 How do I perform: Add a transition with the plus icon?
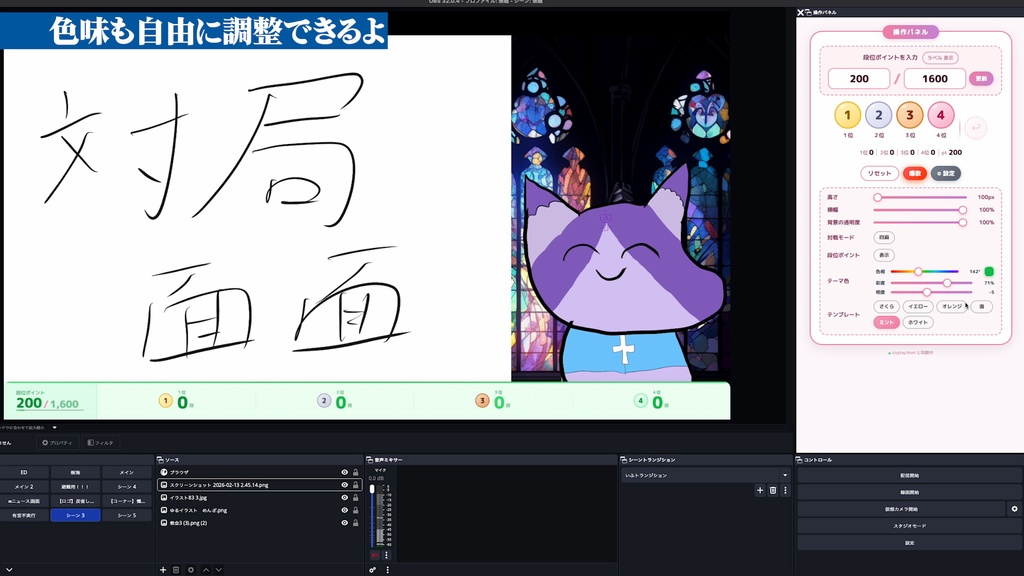(x=760, y=490)
